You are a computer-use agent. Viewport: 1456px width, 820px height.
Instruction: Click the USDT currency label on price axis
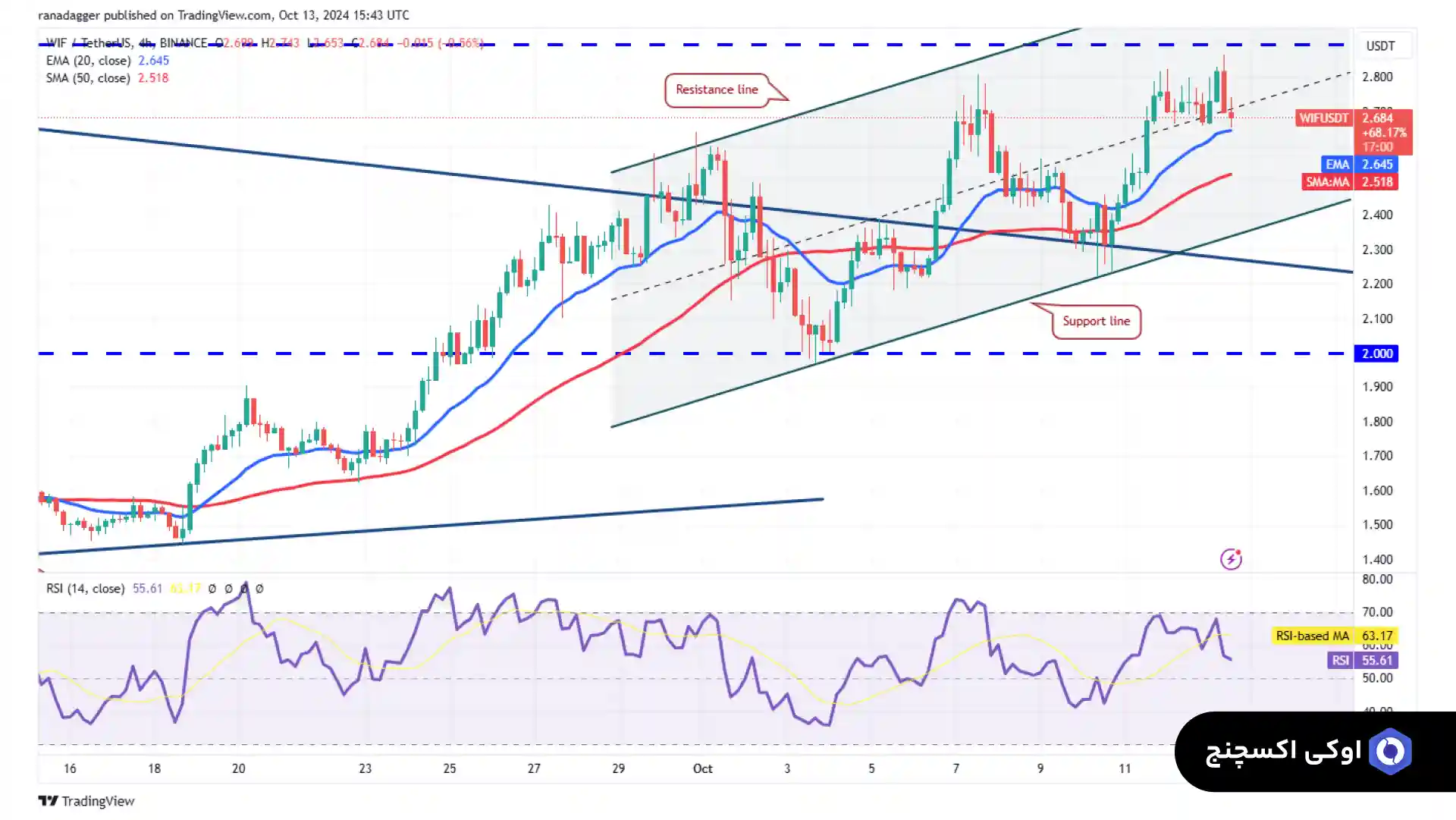click(1380, 46)
